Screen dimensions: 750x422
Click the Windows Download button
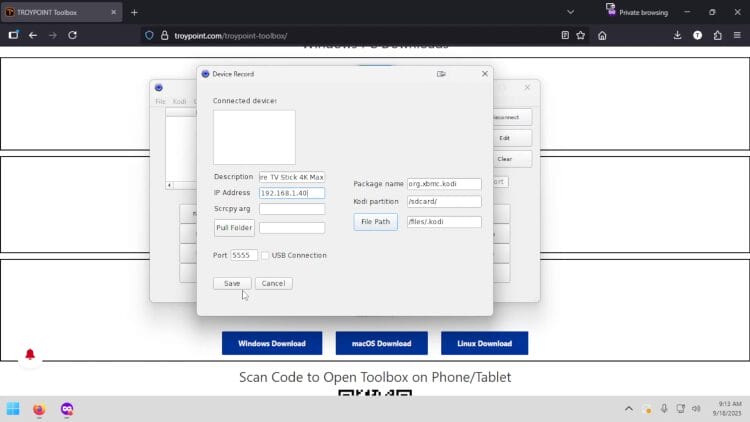(271, 343)
